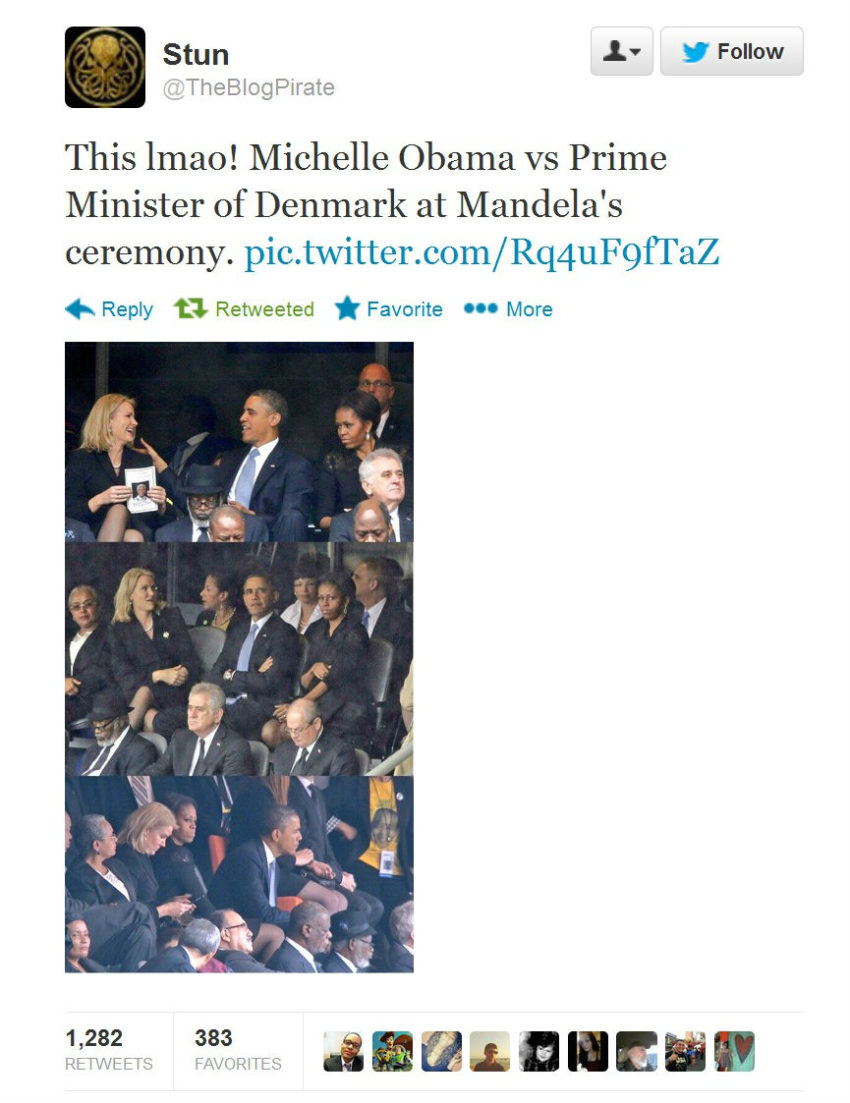Open the Toy Story characters avatar
The image size is (850, 1103).
tap(392, 1052)
